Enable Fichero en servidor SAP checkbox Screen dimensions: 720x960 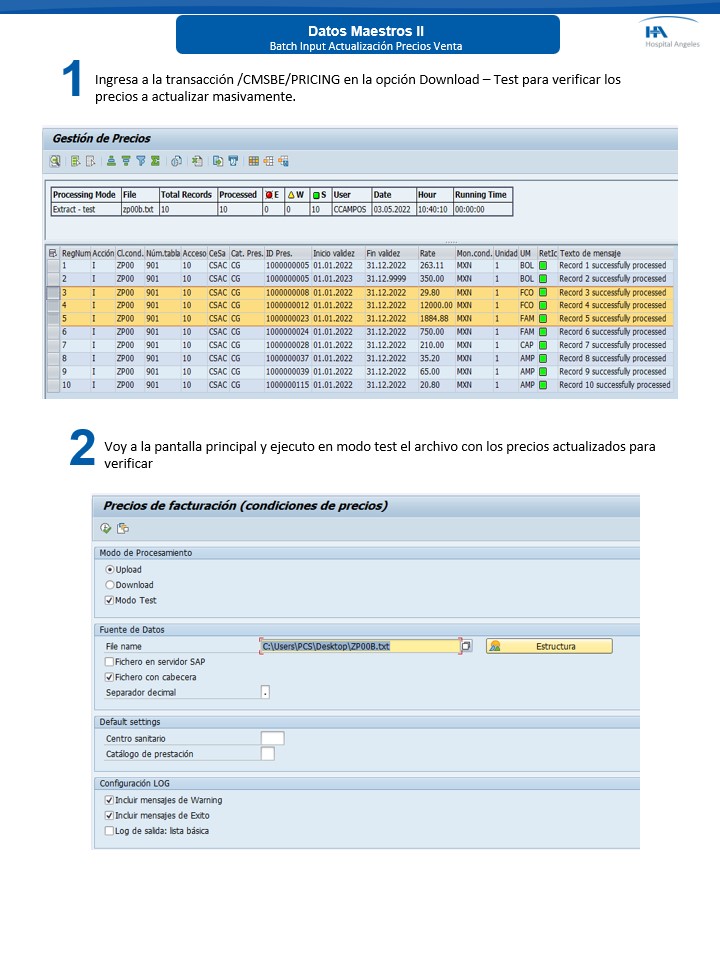pyautogui.click(x=110, y=662)
